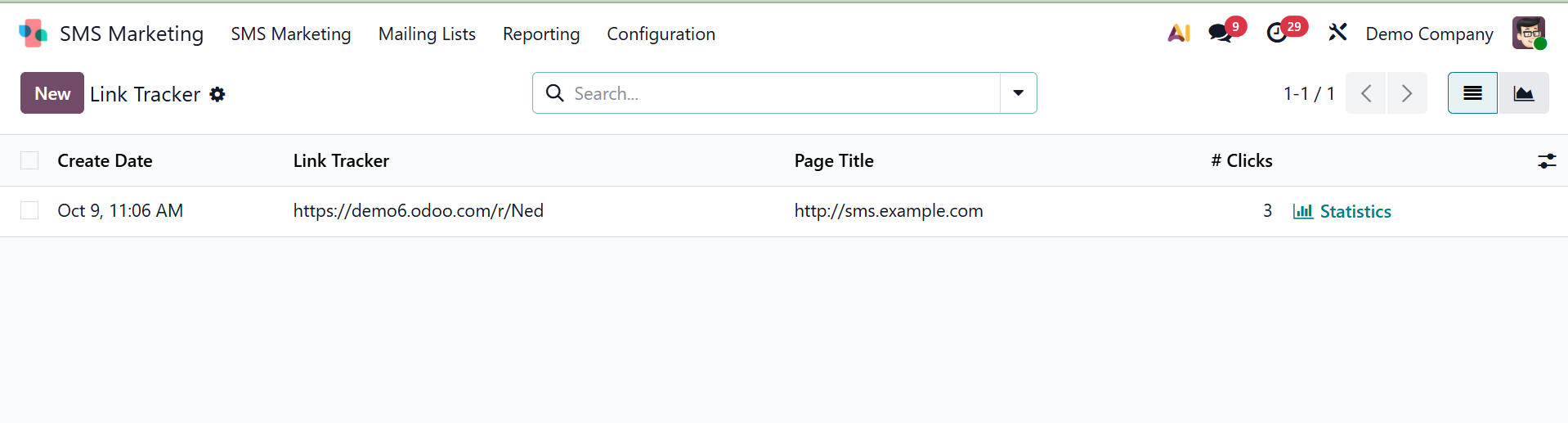Open optional columns adjust settings
Image resolution: width=1568 pixels, height=423 pixels.
coord(1546,161)
